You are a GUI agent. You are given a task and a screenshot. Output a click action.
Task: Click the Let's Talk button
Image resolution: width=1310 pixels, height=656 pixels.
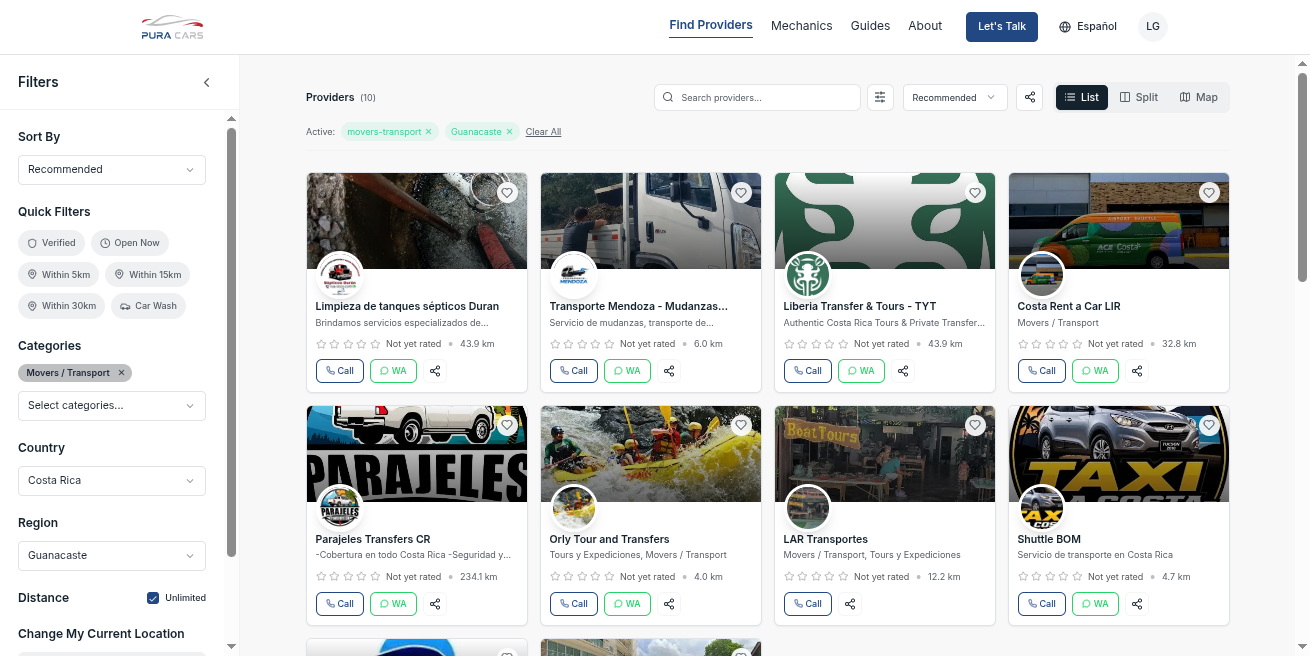(x=1002, y=27)
